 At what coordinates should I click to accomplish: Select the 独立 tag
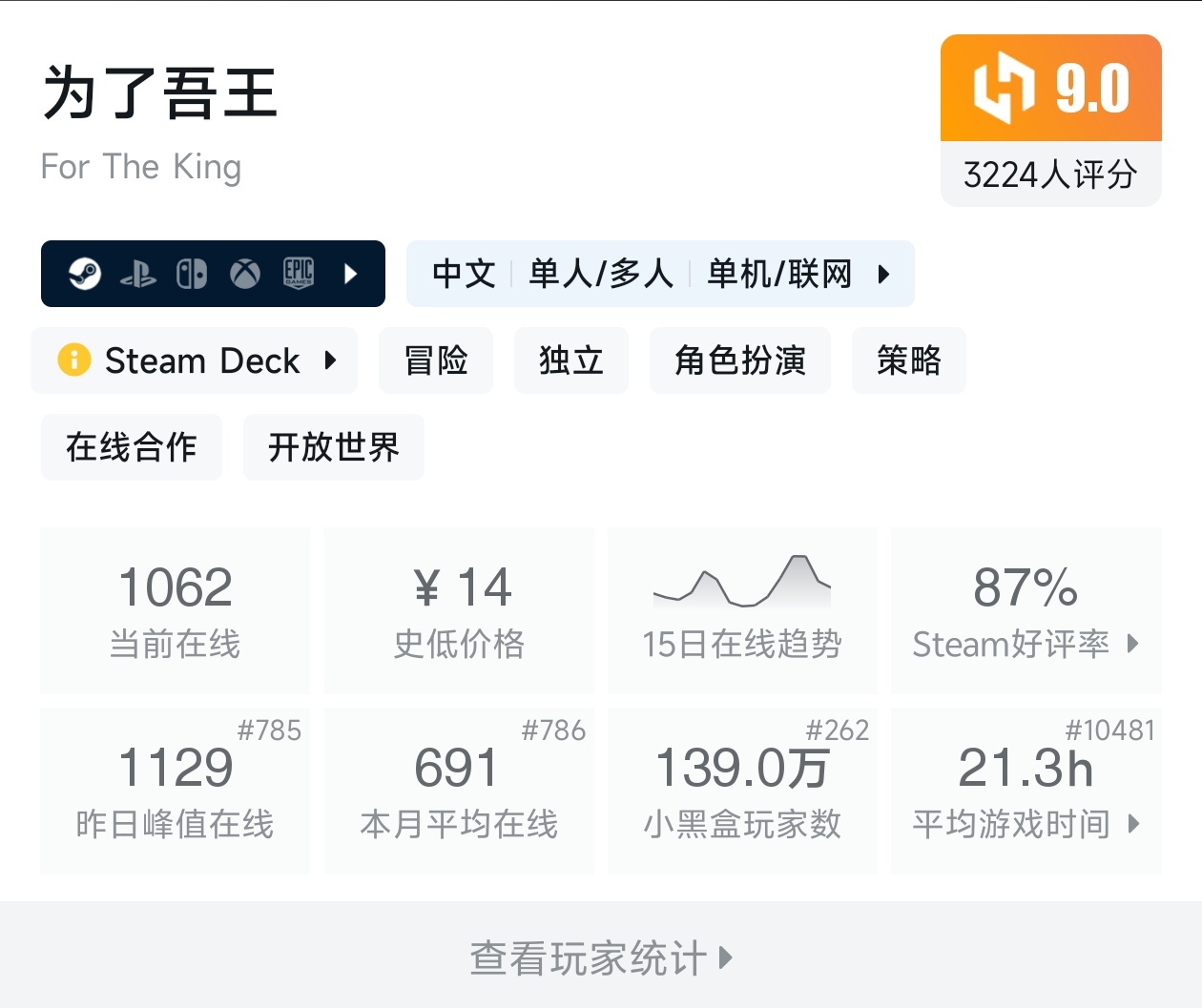571,360
